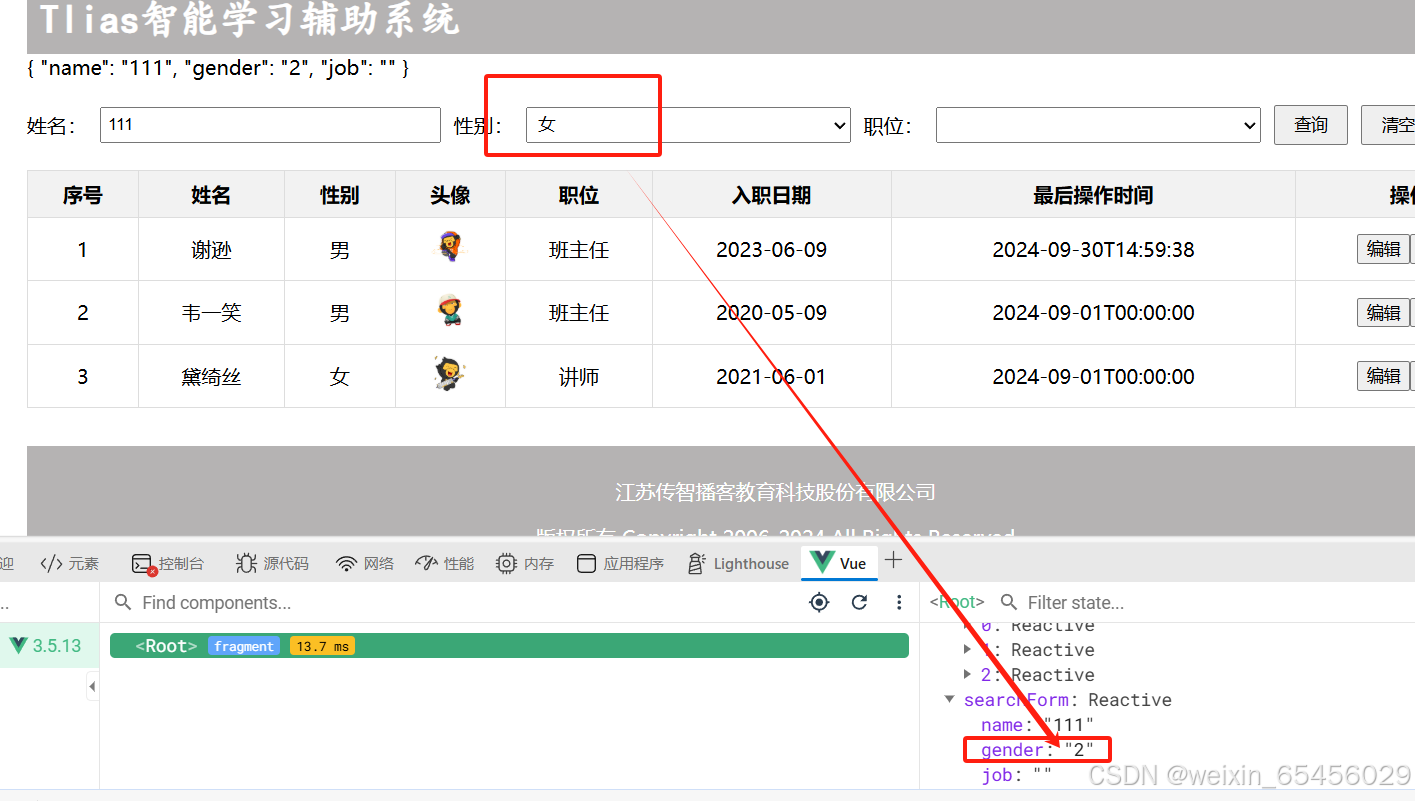
Task: Collapse the devtools left panel with the chevron
Action: (92, 685)
